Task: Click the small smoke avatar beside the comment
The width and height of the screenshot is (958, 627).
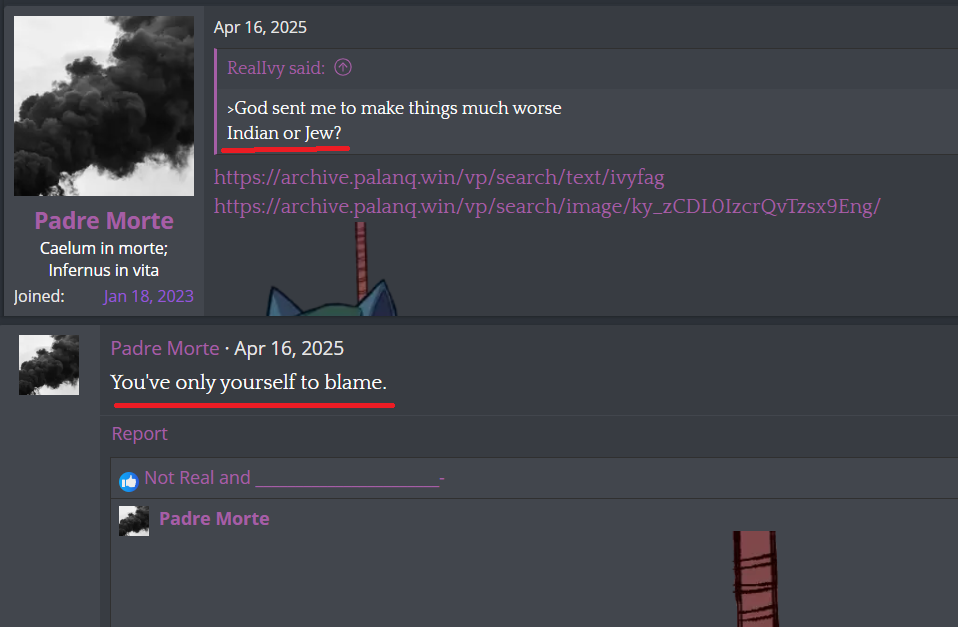Action: pyautogui.click(x=49, y=365)
